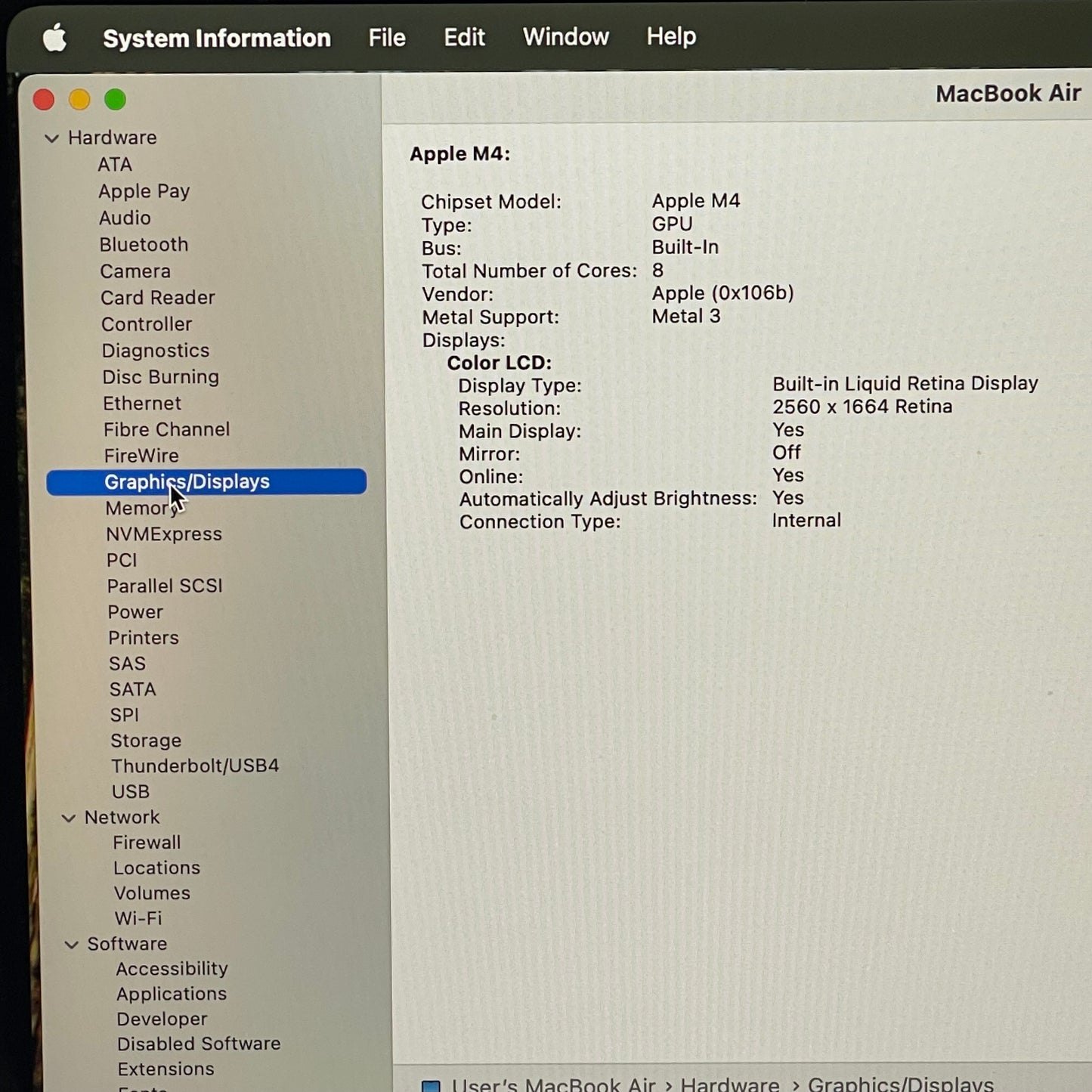The height and width of the screenshot is (1092, 1092).
Task: Select ATA in the sidebar
Action: 115,165
